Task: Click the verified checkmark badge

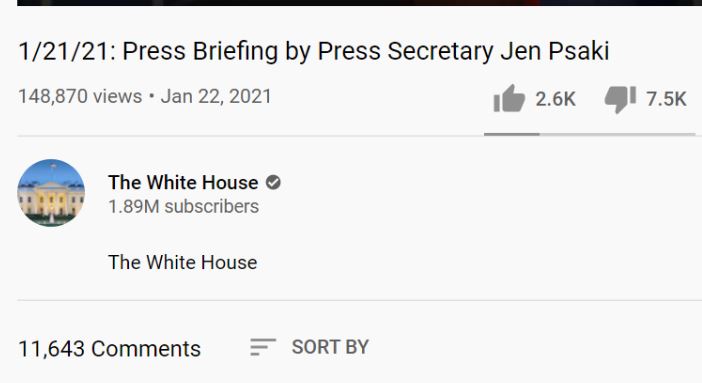Action: 273,183
